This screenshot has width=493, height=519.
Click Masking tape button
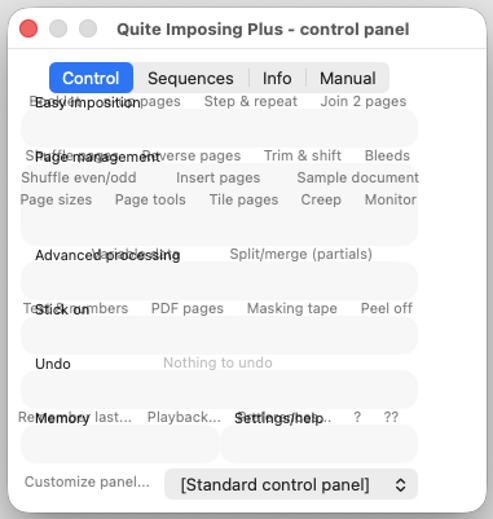coord(292,308)
